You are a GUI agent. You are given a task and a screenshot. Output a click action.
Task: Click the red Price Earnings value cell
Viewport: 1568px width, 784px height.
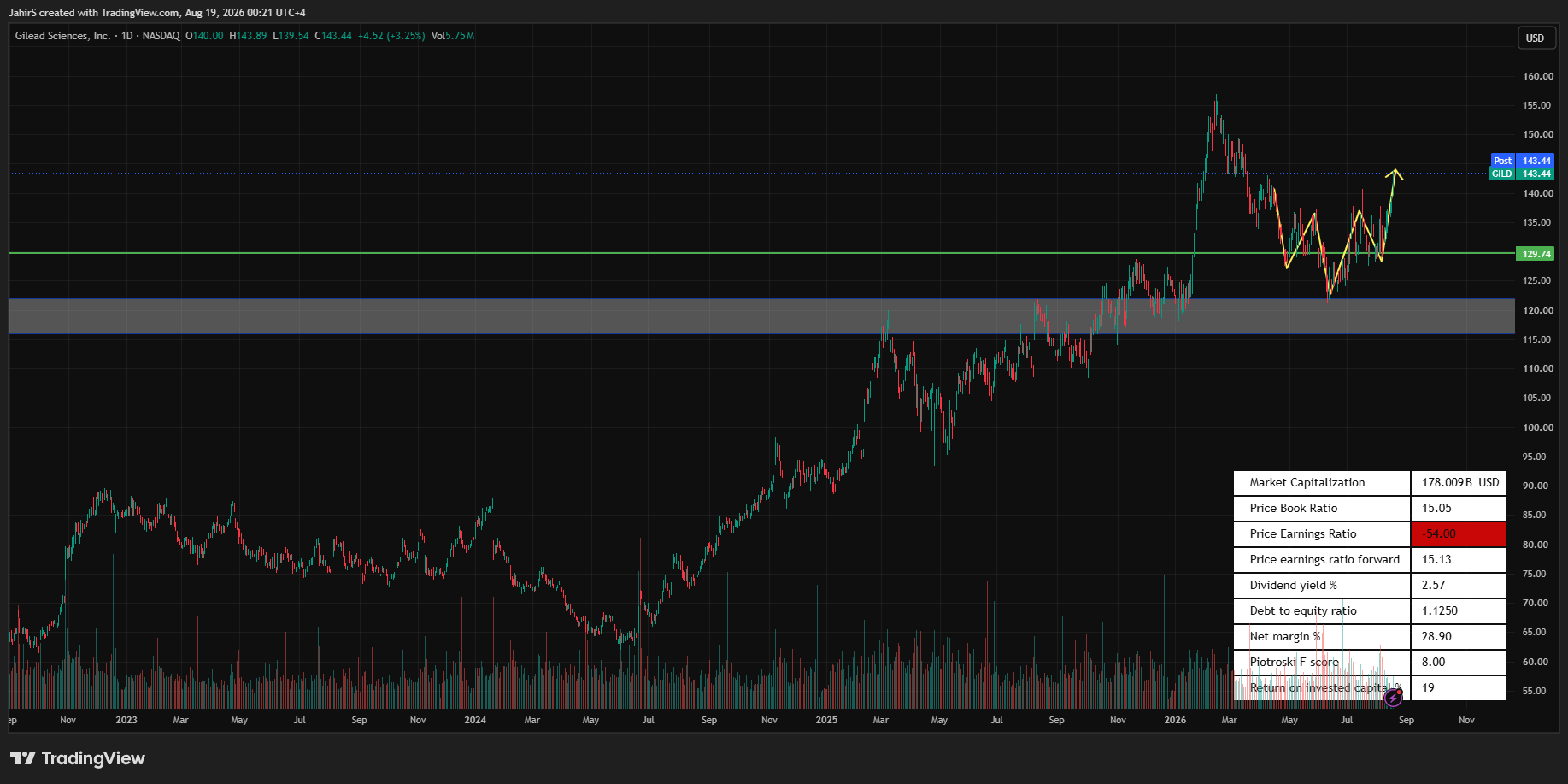click(x=1459, y=534)
